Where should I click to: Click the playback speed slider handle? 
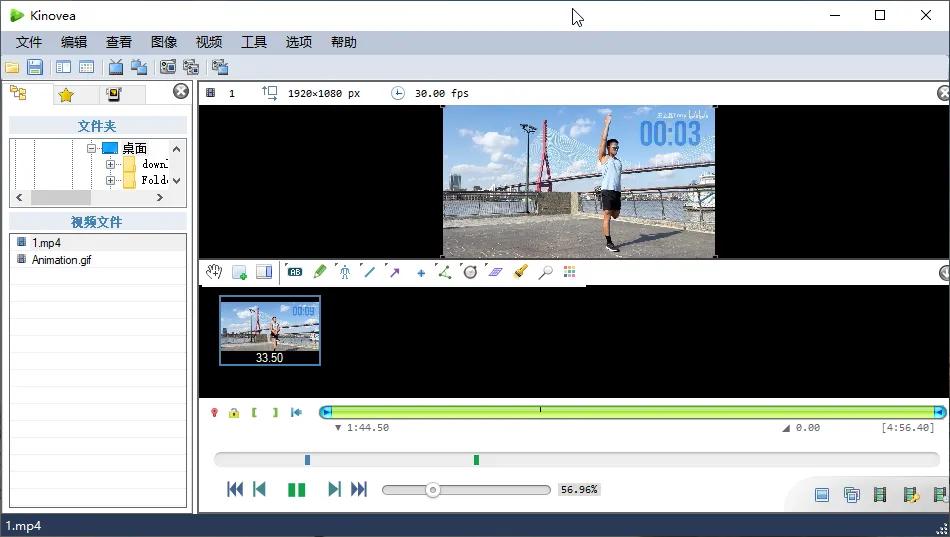coord(432,490)
